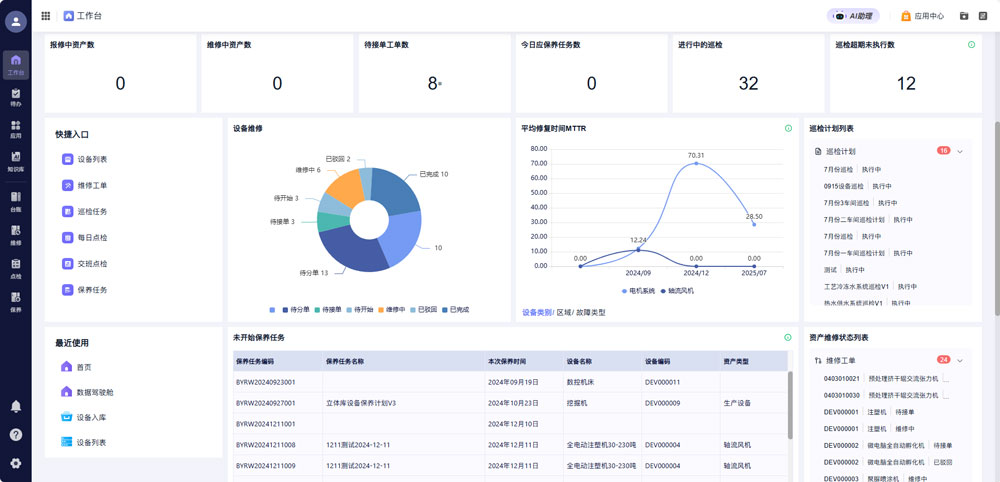Collapse the 巡检计划 list group
Image resolution: width=1000 pixels, height=482 pixels.
pos(960,151)
